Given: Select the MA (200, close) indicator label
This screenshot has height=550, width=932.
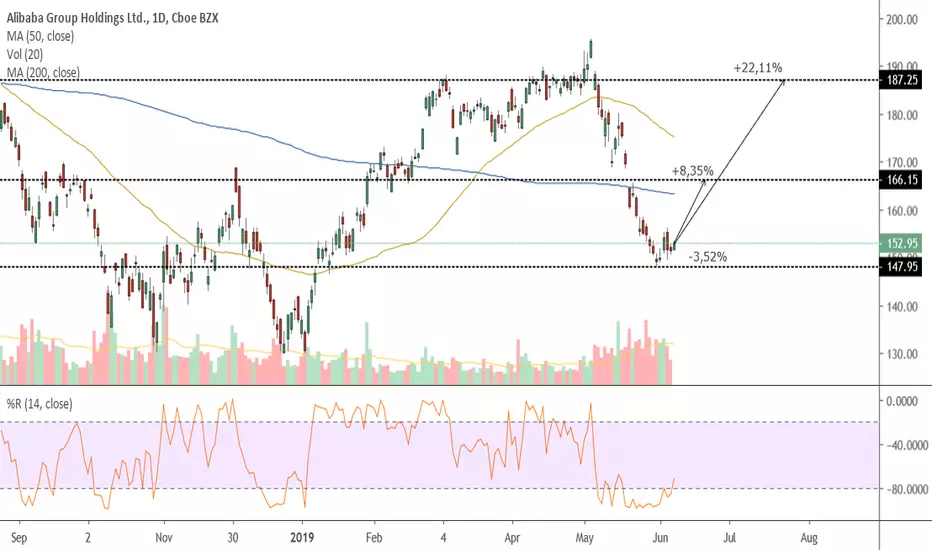Looking at the screenshot, I should tap(43, 73).
